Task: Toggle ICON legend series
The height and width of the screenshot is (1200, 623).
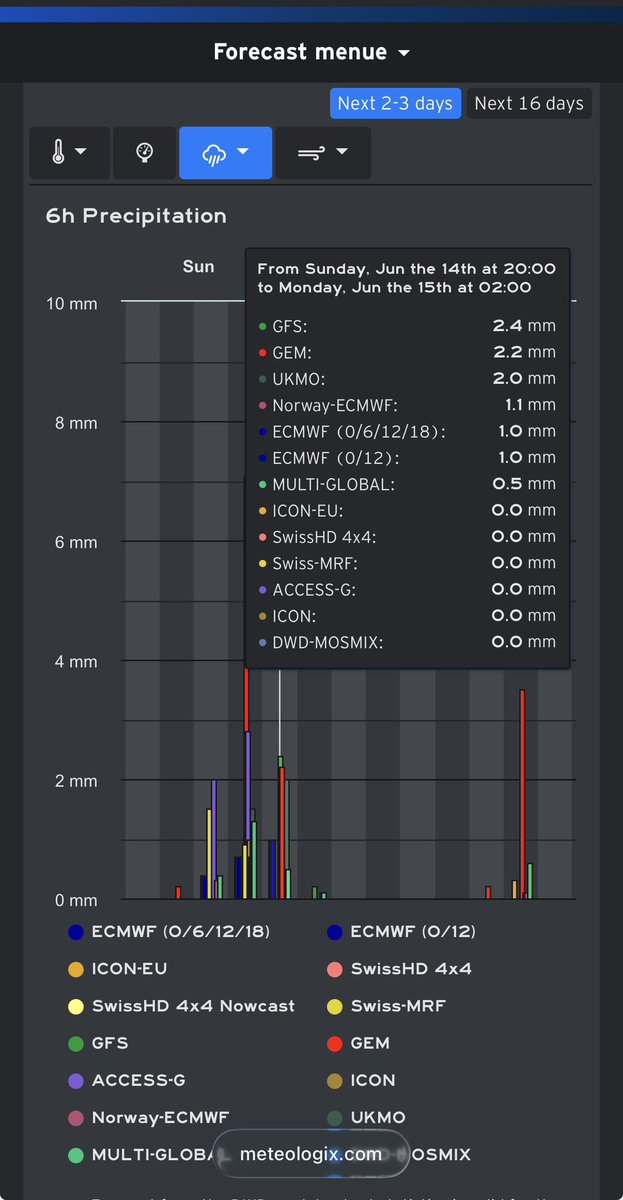Action: 361,1079
